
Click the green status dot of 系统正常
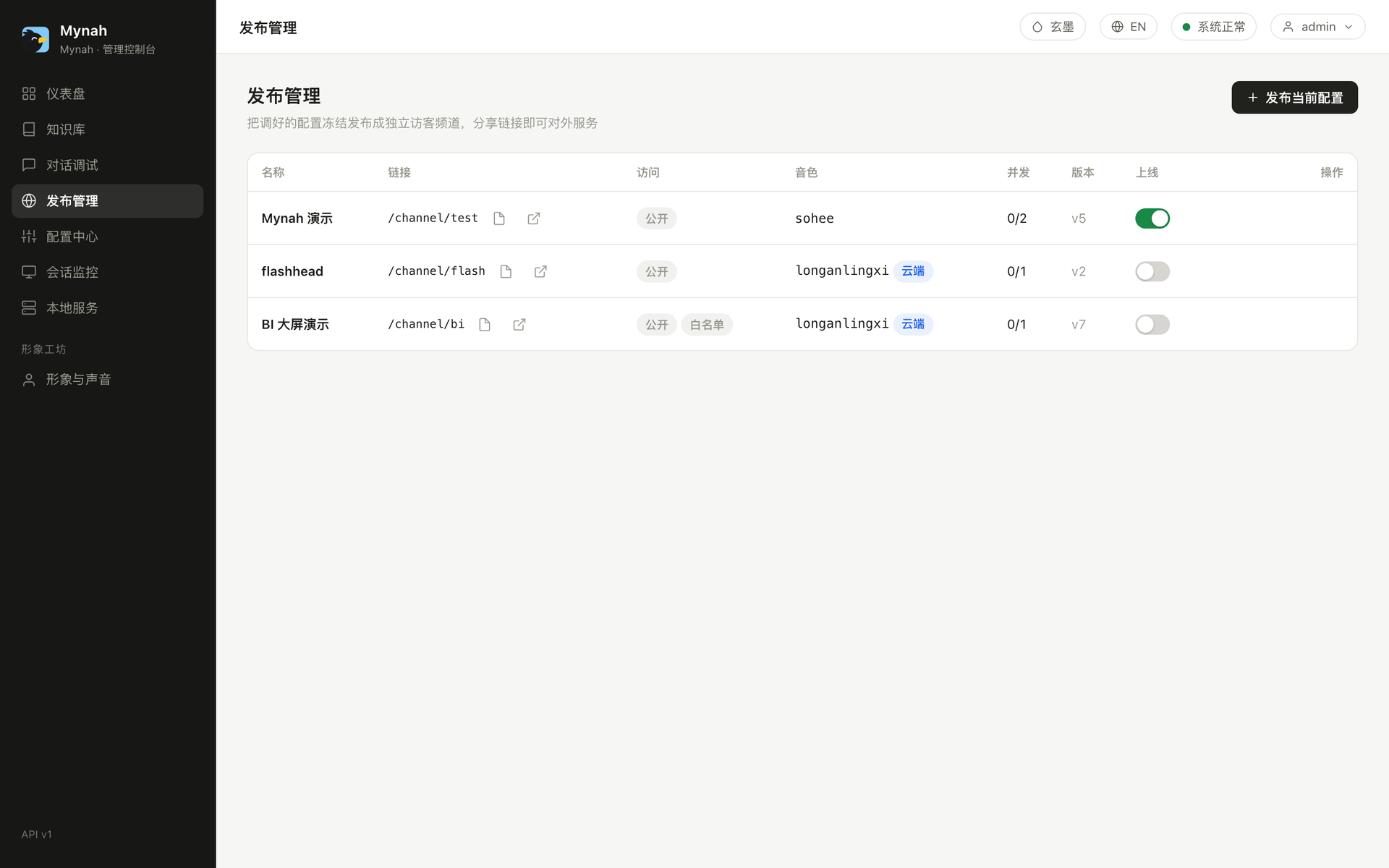1186,27
